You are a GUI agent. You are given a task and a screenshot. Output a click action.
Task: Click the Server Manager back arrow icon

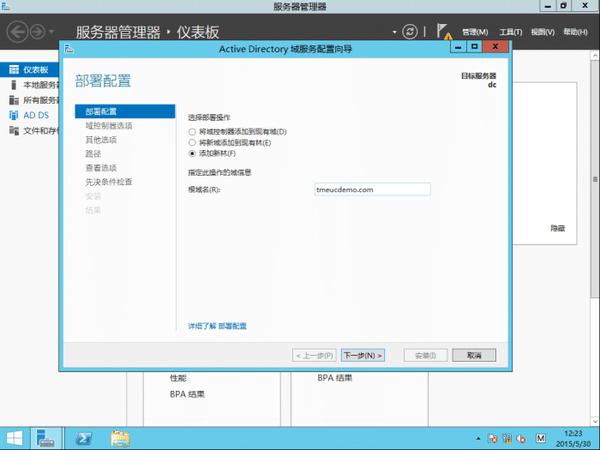click(x=17, y=32)
